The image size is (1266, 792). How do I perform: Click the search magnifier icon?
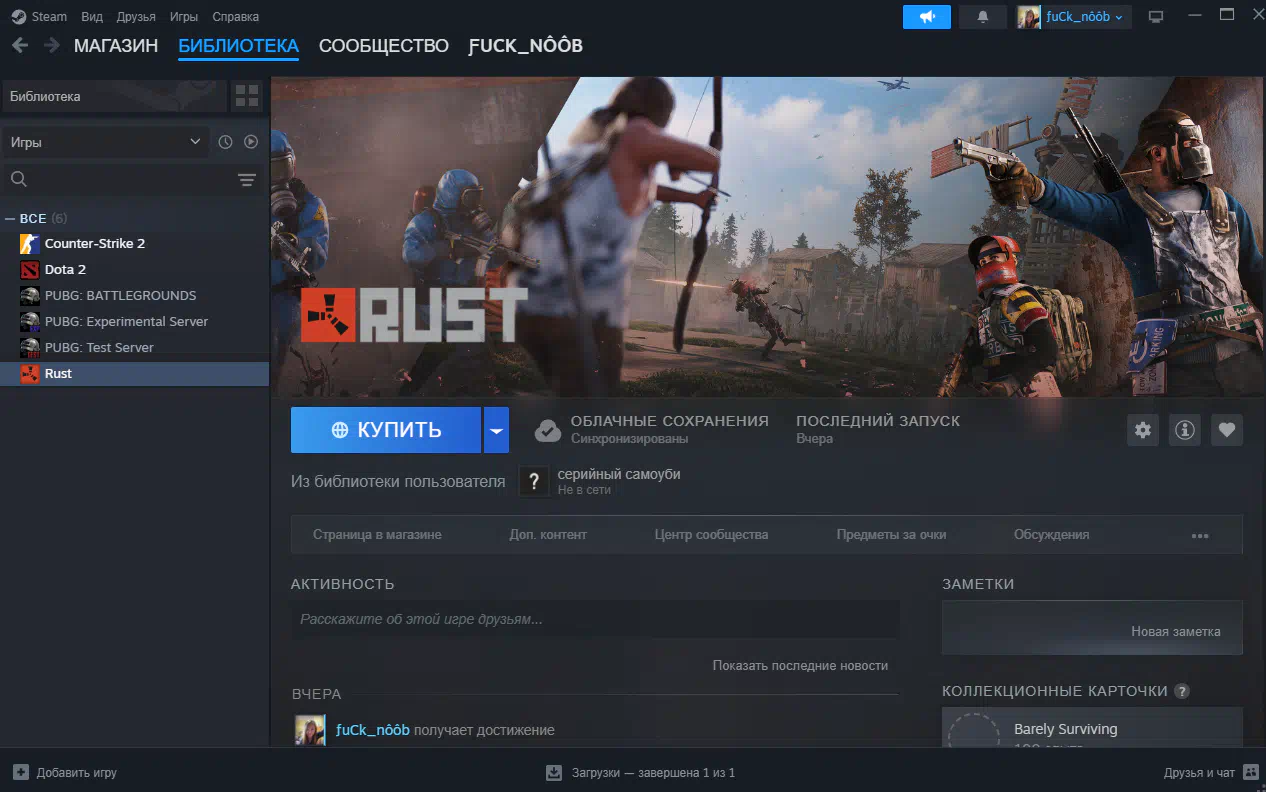18,179
